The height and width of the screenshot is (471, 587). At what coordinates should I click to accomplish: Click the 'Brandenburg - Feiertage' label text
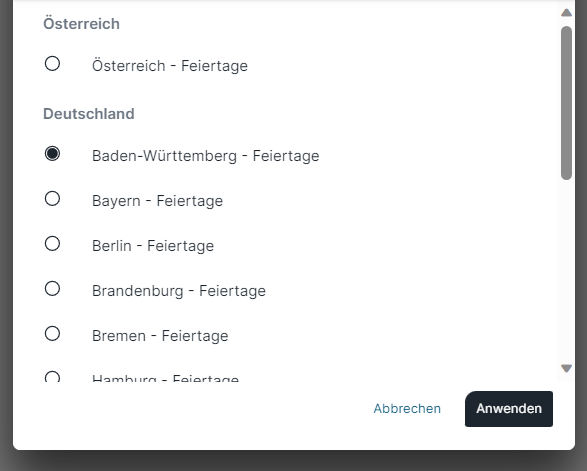pos(179,291)
